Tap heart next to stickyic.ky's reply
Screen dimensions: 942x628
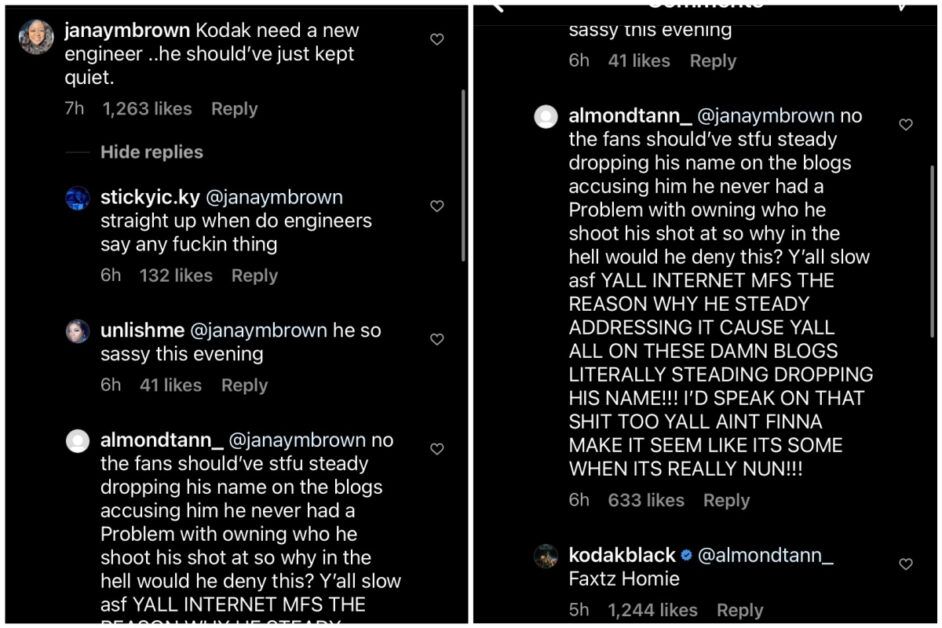pyautogui.click(x=437, y=206)
